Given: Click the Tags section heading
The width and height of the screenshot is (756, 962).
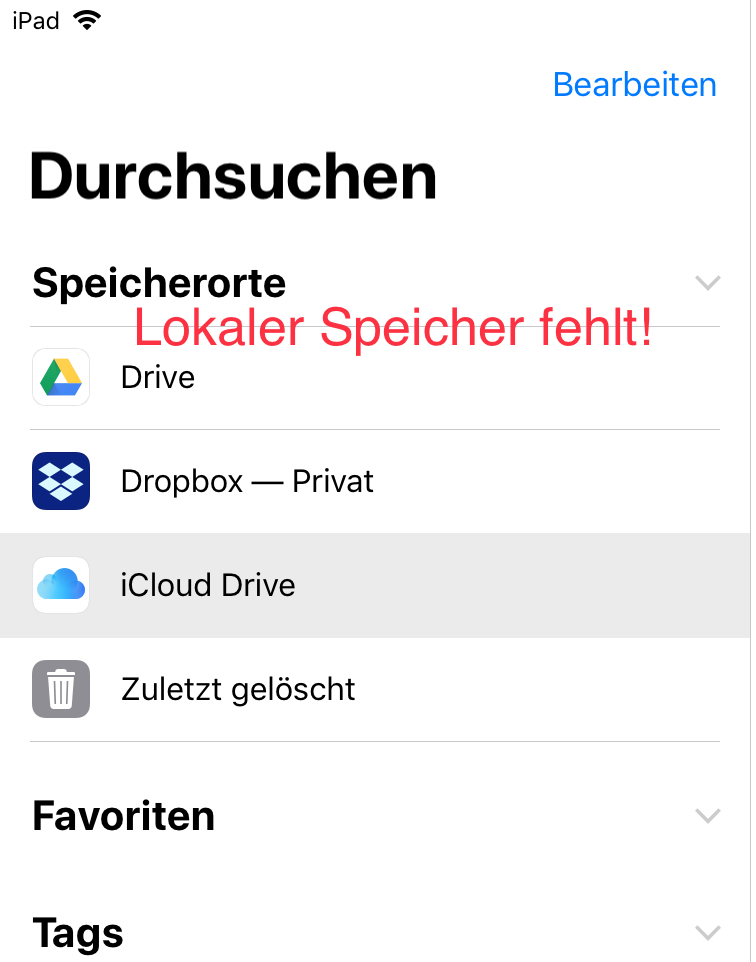Looking at the screenshot, I should click(78, 933).
